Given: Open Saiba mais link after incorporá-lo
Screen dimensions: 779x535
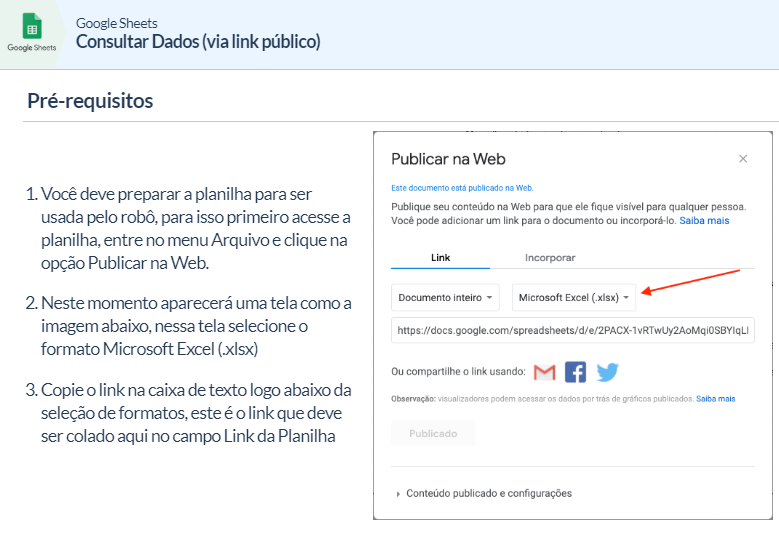Looking at the screenshot, I should pyautogui.click(x=704, y=221).
